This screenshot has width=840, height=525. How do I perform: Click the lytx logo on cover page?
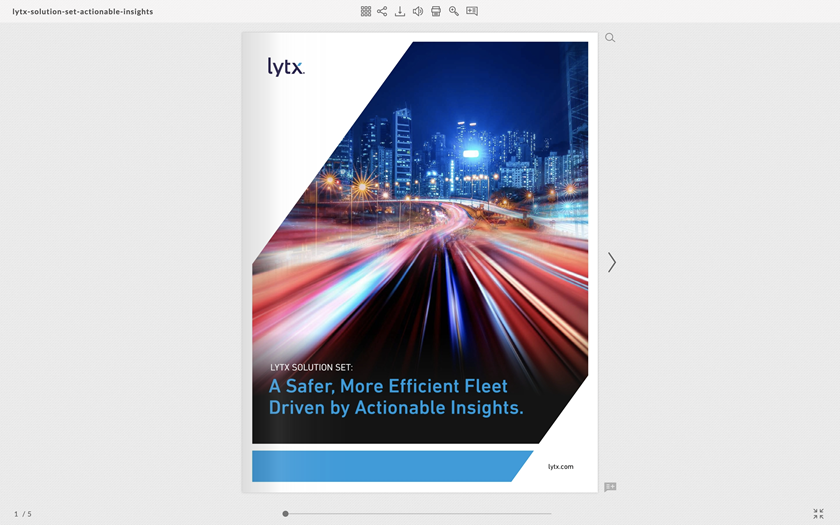tap(285, 67)
